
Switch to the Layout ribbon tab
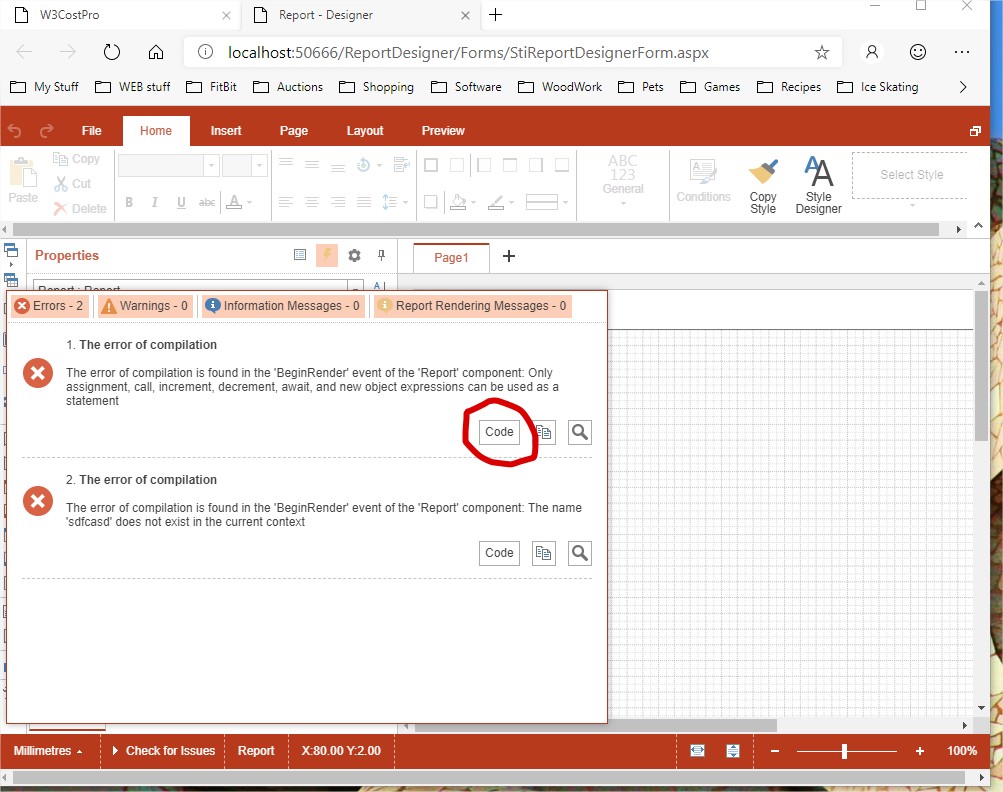click(365, 131)
